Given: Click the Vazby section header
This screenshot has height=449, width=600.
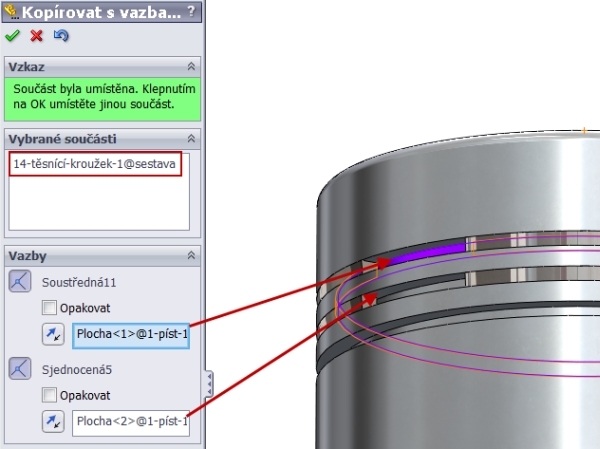Looking at the screenshot, I should [103, 256].
